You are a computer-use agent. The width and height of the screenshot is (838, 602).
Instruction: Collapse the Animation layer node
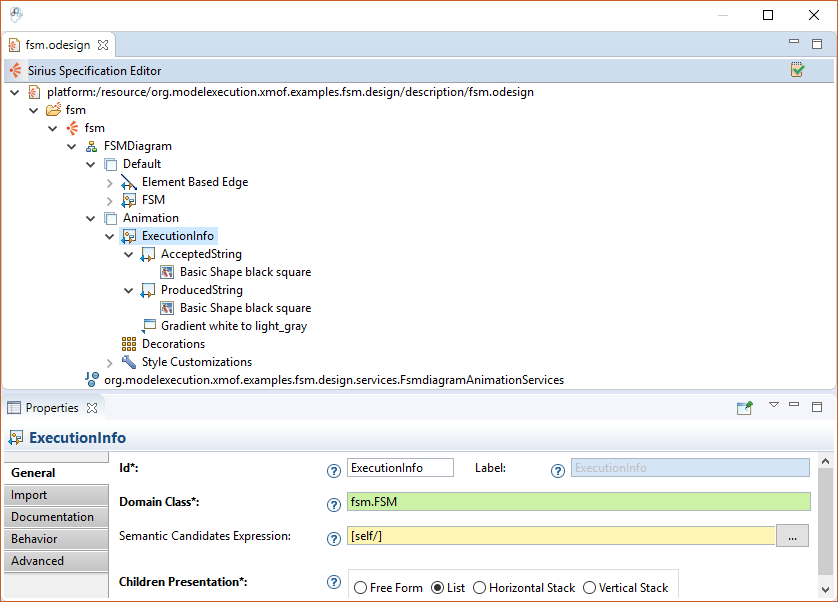91,217
